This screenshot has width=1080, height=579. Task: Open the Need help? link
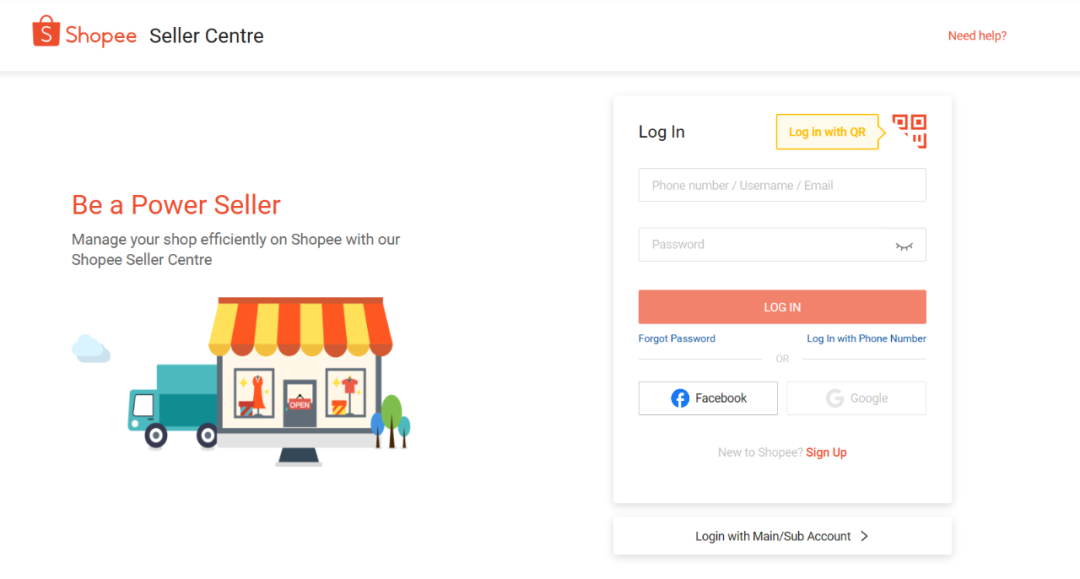click(977, 36)
